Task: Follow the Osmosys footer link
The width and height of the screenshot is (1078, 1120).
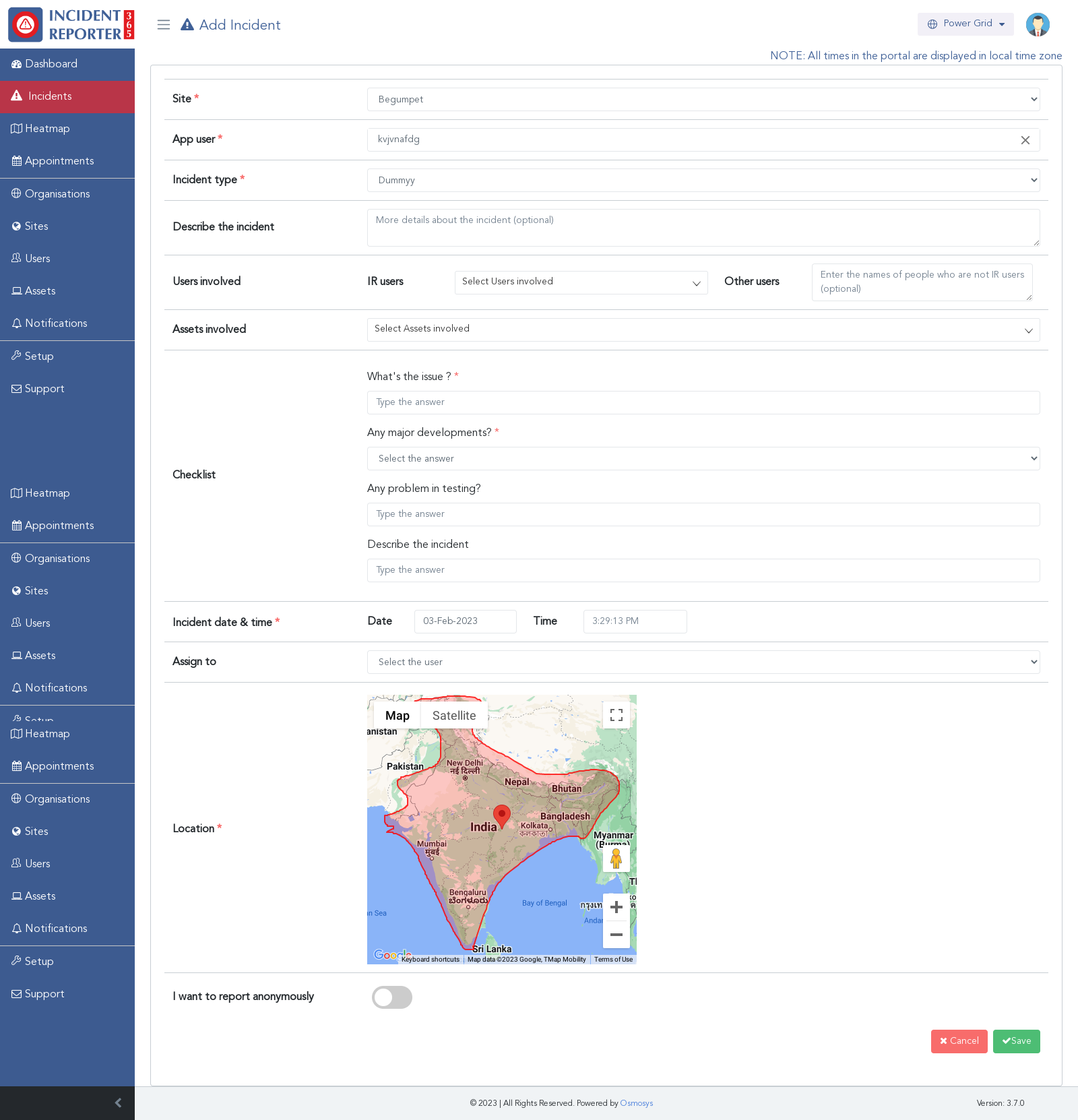Action: click(x=636, y=1103)
